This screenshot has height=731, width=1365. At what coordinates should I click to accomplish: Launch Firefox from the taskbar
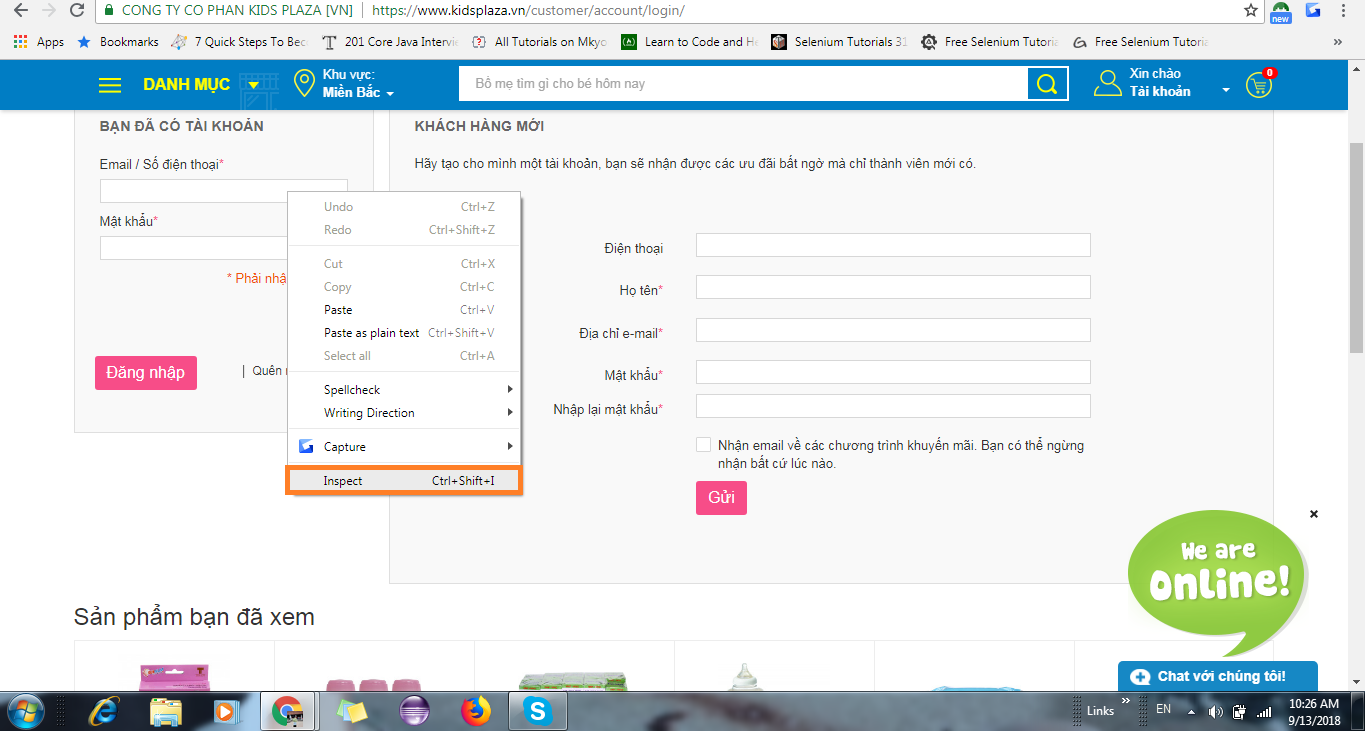(x=476, y=711)
